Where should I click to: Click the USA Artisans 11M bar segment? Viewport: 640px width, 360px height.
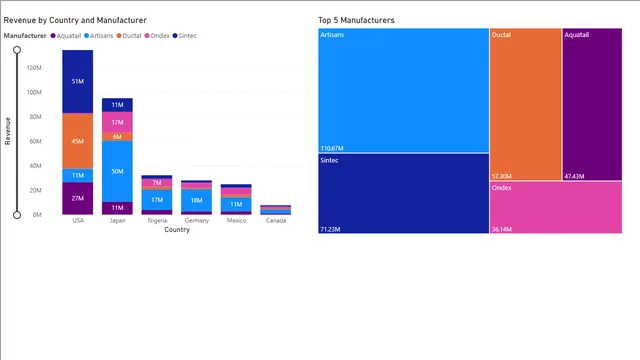tap(78, 176)
